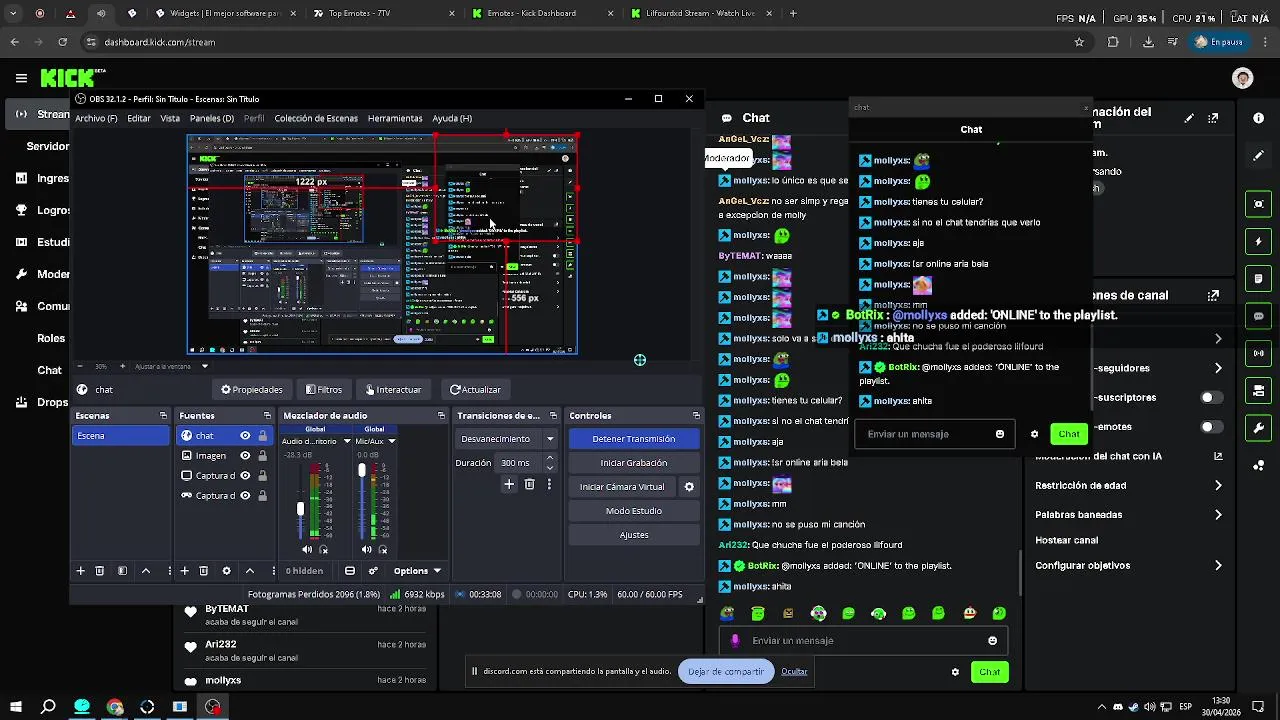This screenshot has height=720, width=1280.
Task: Open Herramientas menu in OBS
Action: coord(395,118)
